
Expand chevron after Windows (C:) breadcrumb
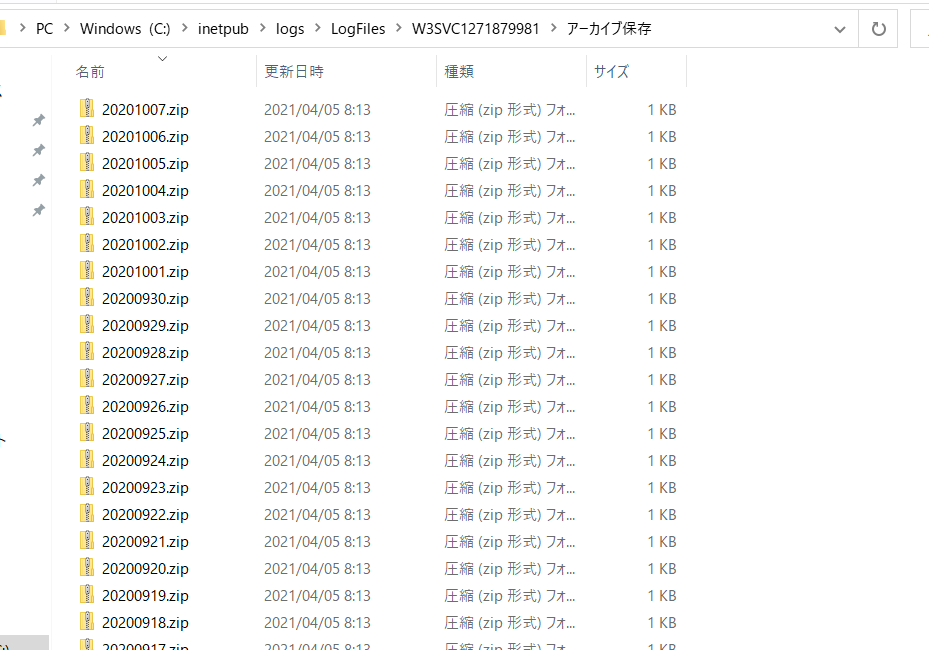[x=185, y=28]
